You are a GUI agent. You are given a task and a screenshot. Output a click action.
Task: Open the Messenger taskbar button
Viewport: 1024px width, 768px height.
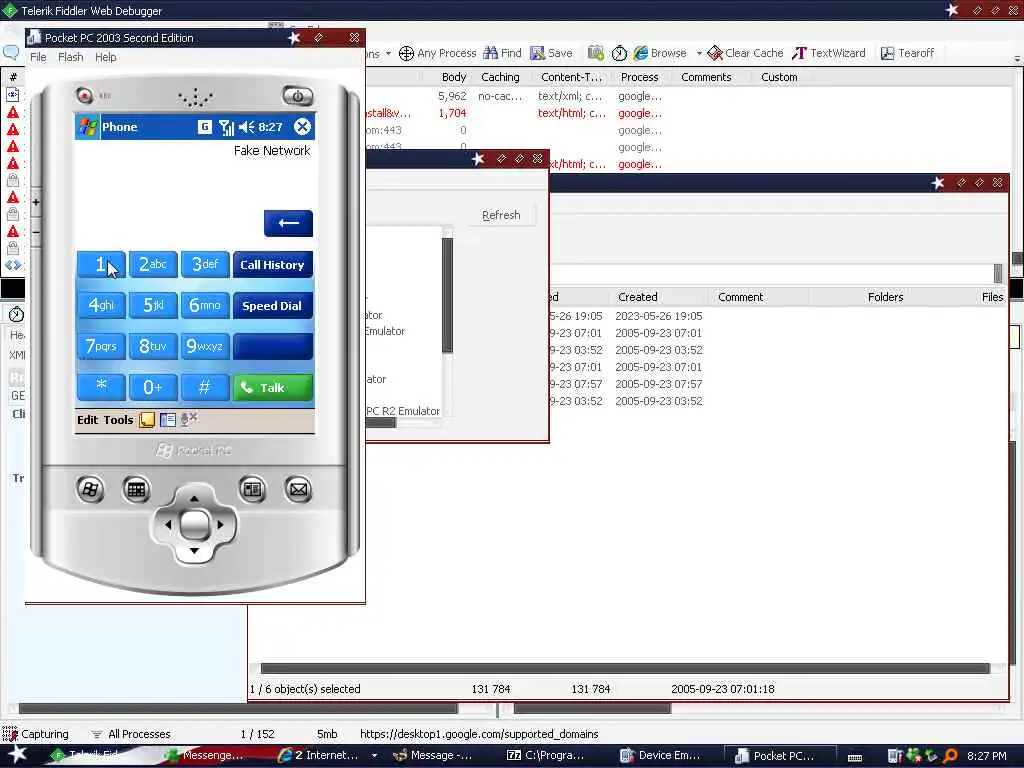click(x=204, y=755)
